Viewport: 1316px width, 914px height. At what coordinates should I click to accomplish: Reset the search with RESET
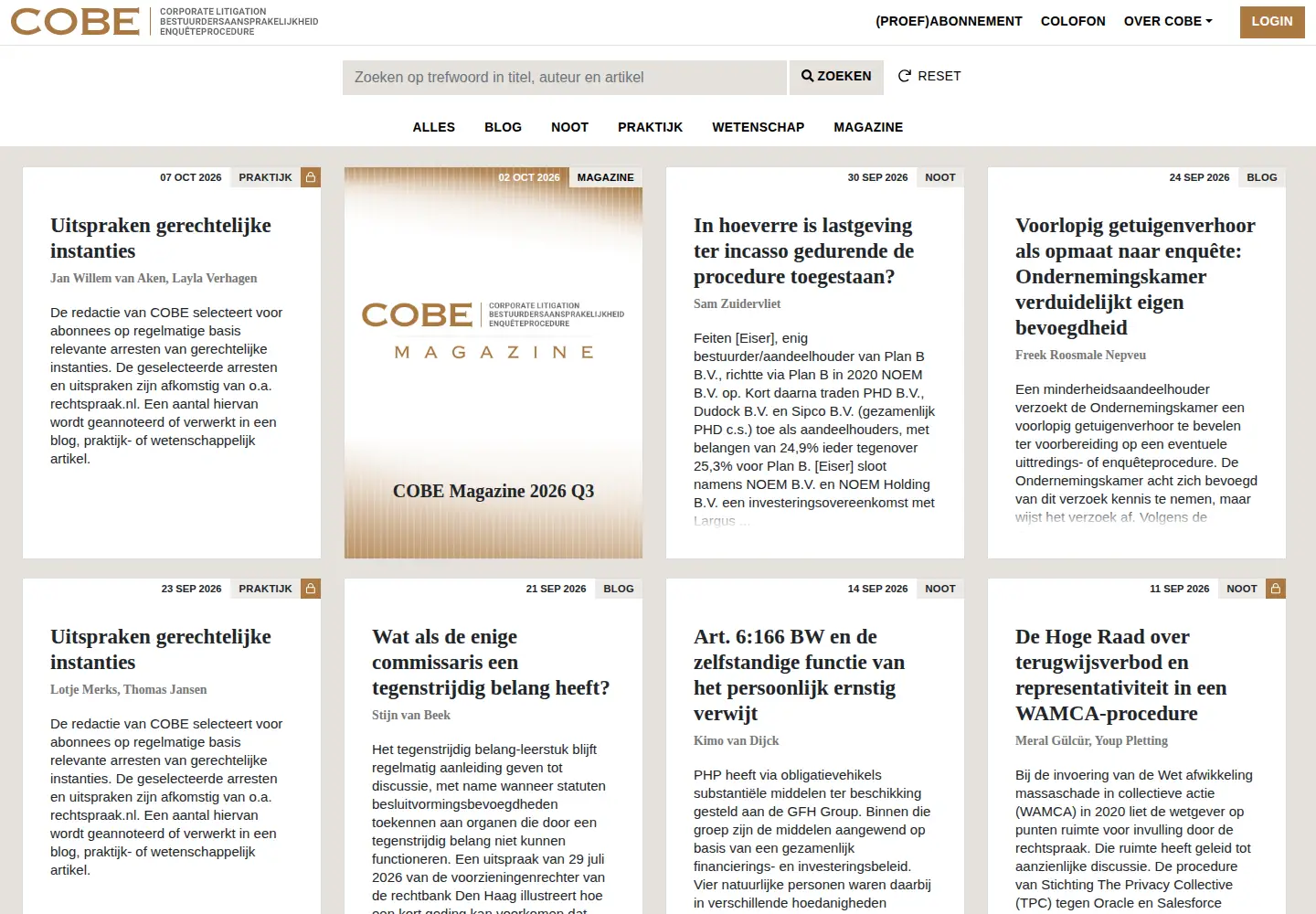click(x=929, y=76)
